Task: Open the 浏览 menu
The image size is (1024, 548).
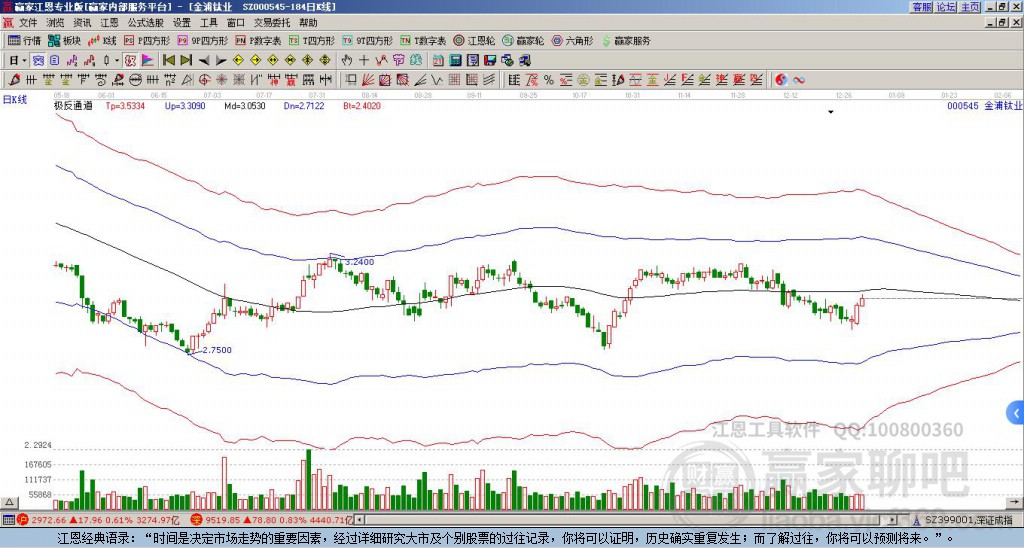Action: [56, 23]
